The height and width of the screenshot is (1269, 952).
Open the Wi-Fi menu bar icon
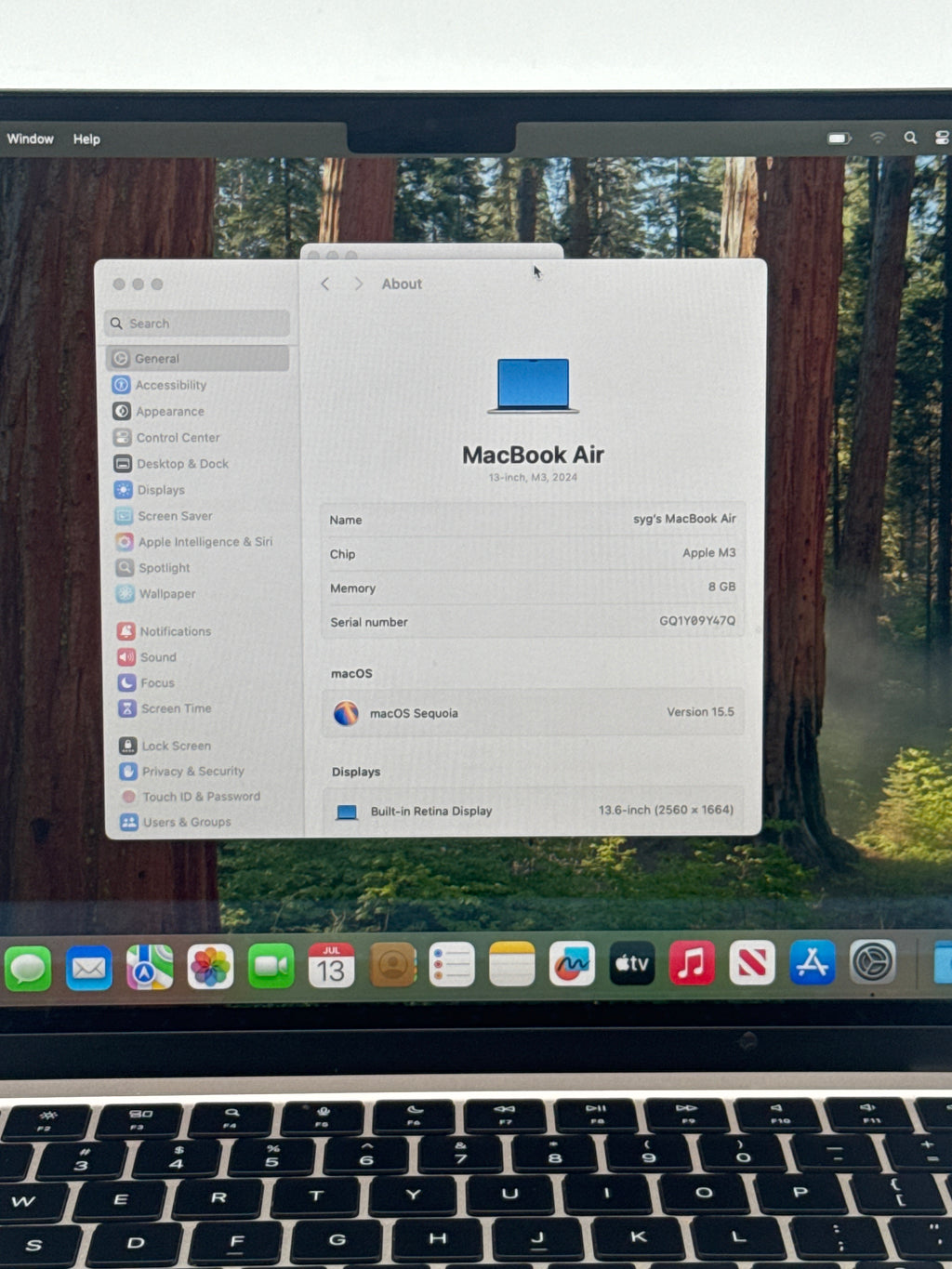coord(878,138)
